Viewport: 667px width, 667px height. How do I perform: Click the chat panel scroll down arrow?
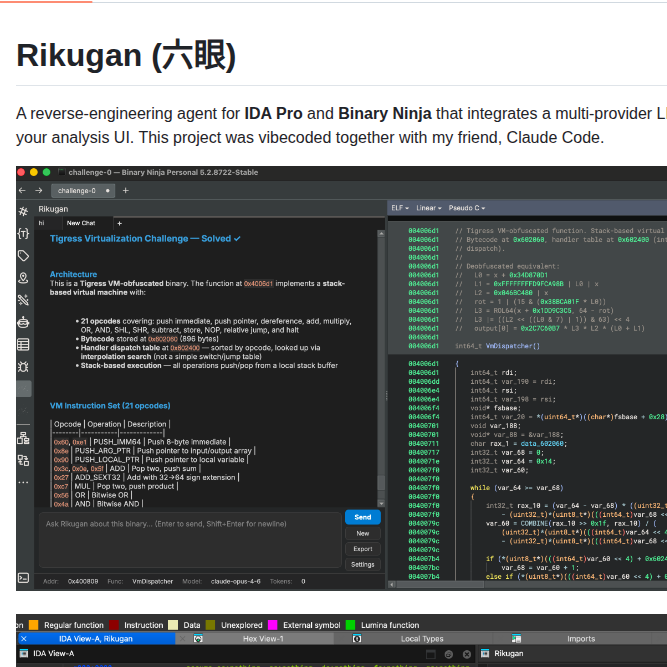tap(381, 504)
